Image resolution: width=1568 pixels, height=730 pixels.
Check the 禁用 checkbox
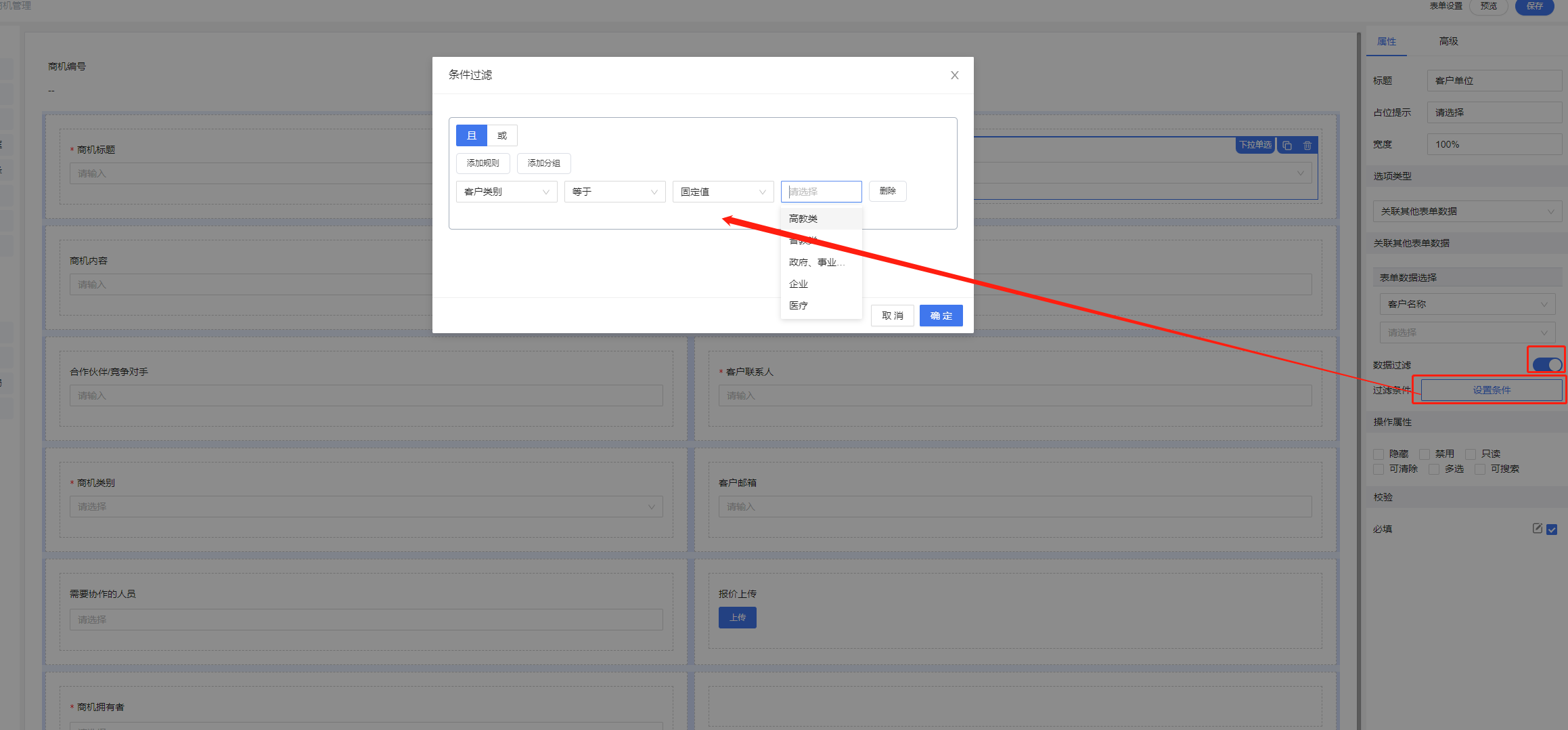(1425, 454)
